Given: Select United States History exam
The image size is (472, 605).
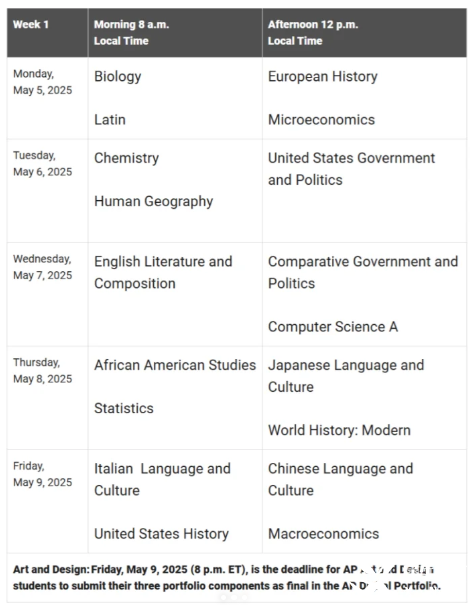Looking at the screenshot, I should 162,534.
